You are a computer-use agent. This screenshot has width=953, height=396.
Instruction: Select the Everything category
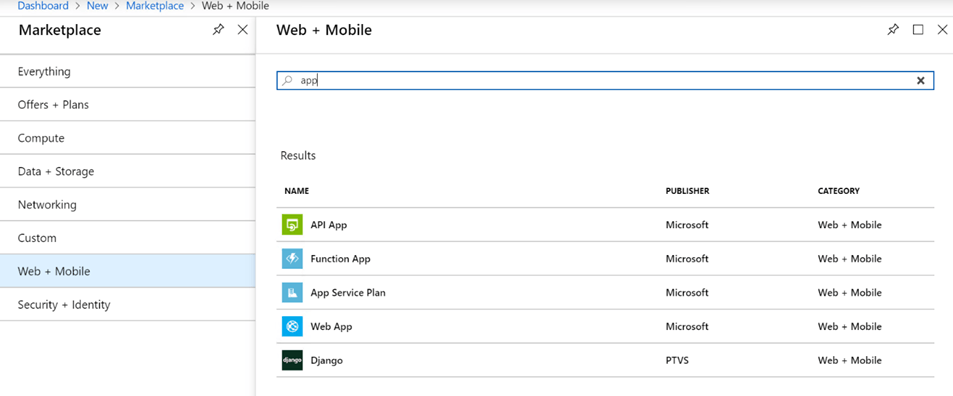point(128,72)
